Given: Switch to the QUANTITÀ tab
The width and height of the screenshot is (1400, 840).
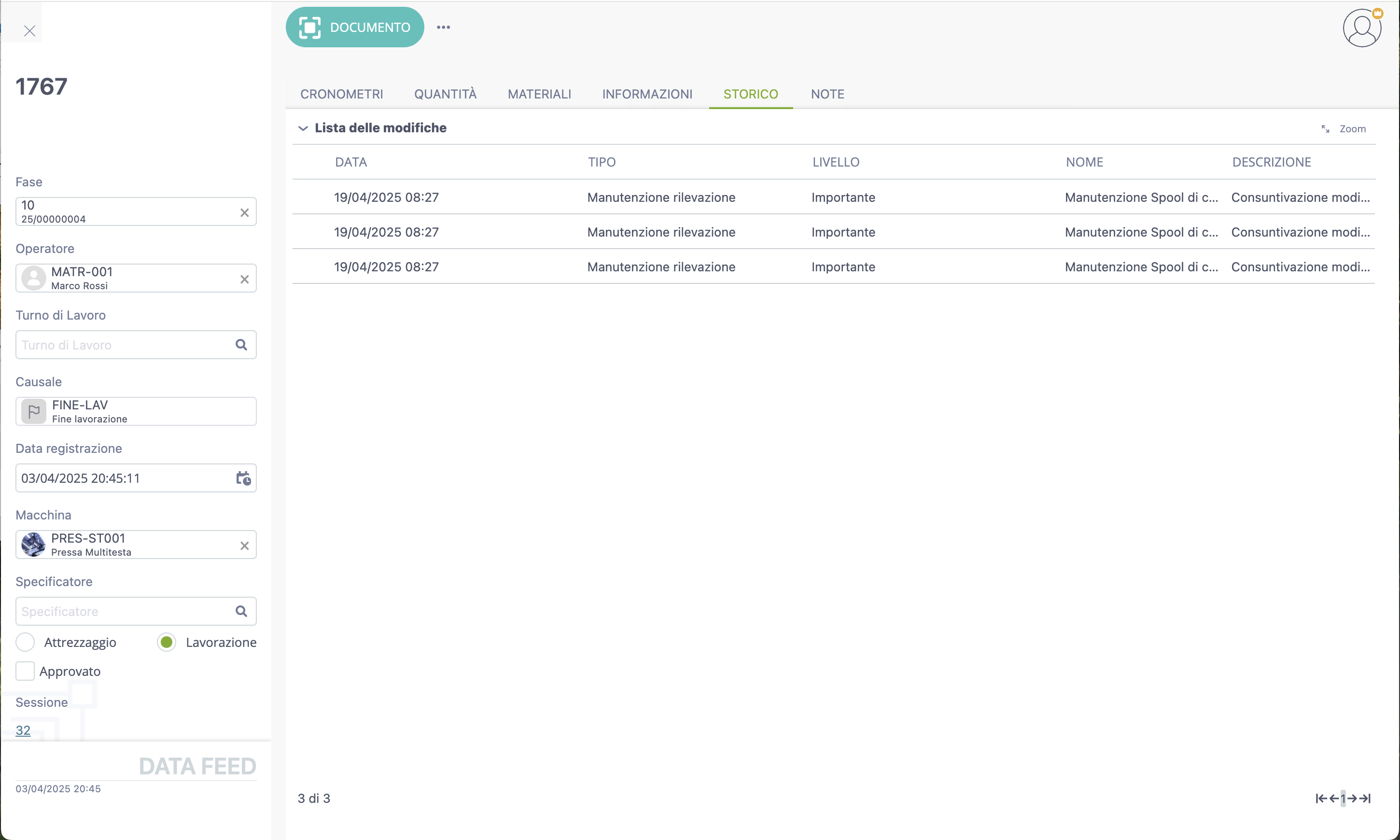Looking at the screenshot, I should tap(446, 94).
